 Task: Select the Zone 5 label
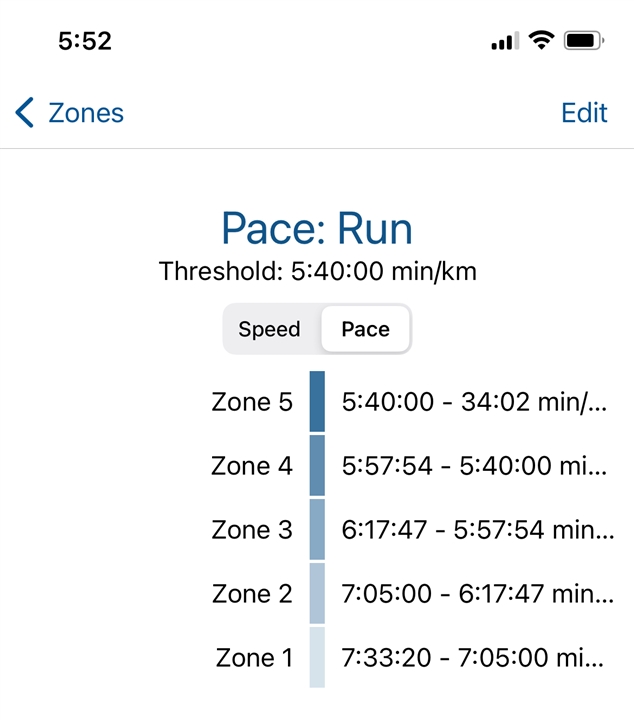(x=252, y=402)
